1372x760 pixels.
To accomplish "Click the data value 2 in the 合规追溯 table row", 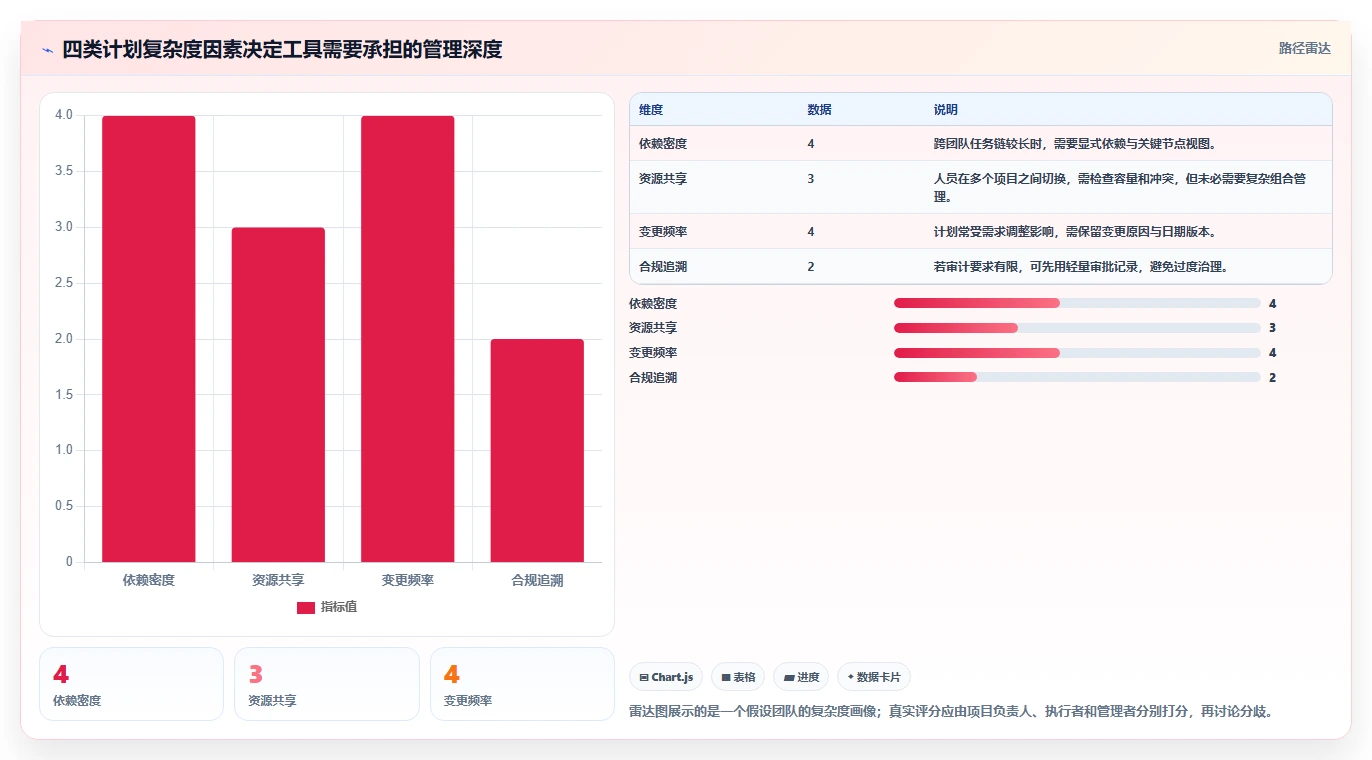I will click(x=811, y=267).
